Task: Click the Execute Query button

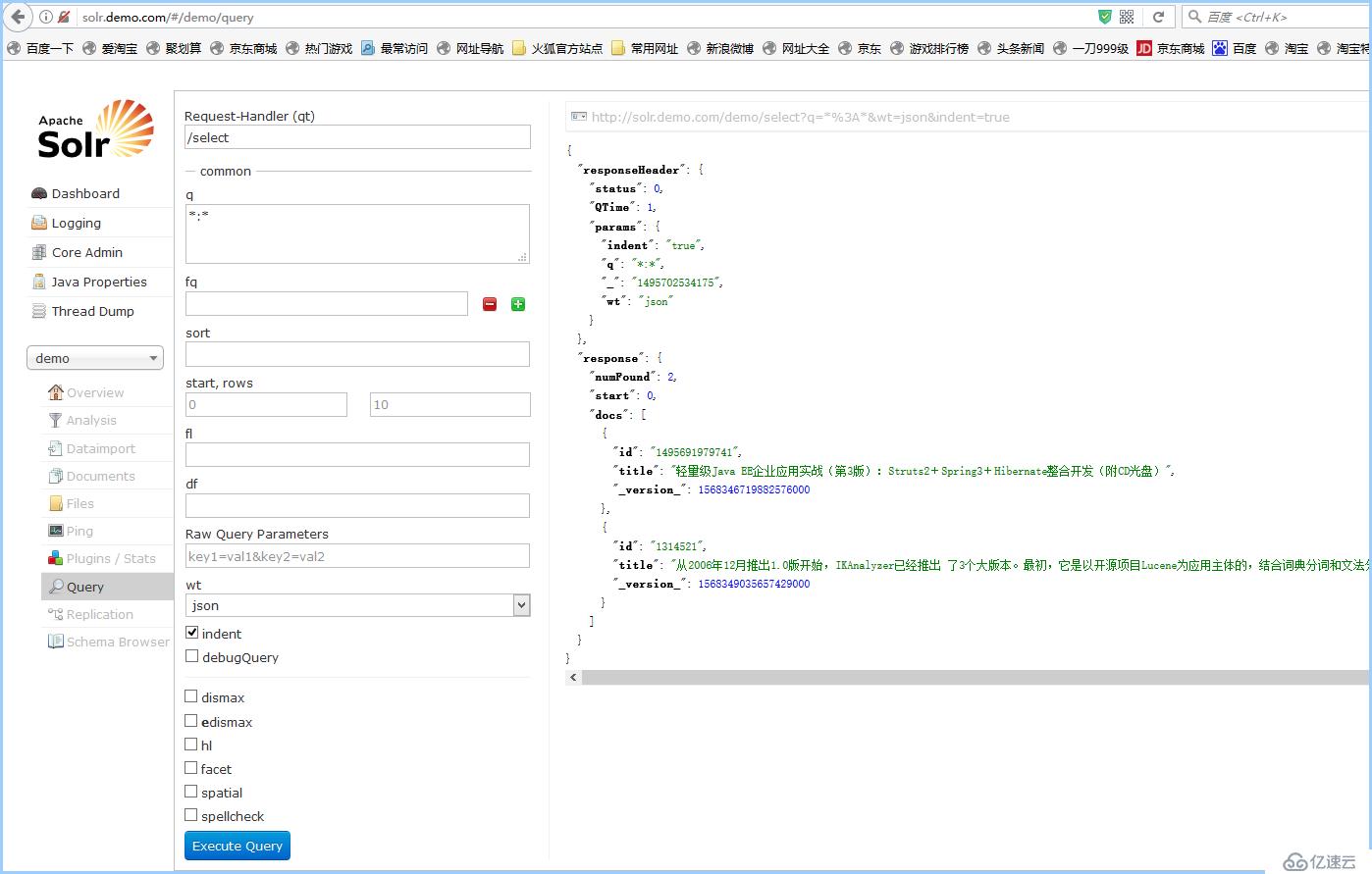Action: (x=237, y=846)
